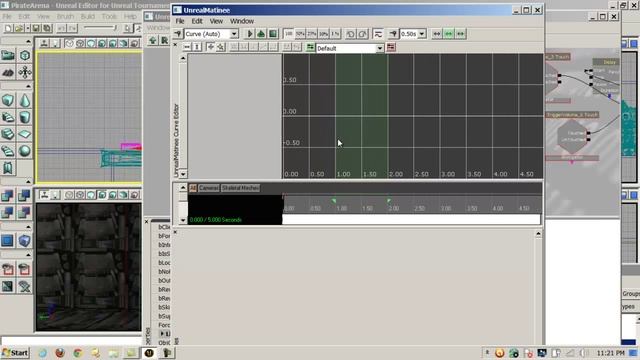Screen dimensions: 640x360
Task: Set playback speed to 25%
Action: [311, 34]
